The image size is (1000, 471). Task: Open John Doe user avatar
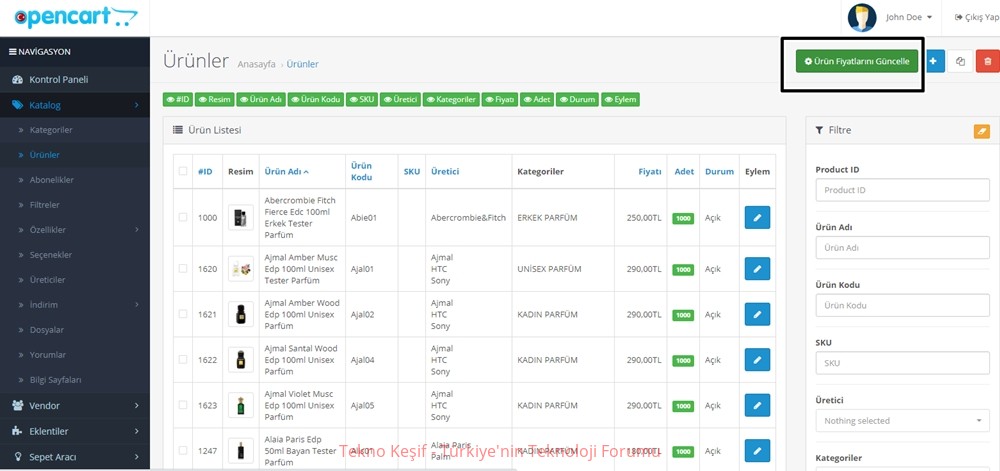(x=862, y=17)
